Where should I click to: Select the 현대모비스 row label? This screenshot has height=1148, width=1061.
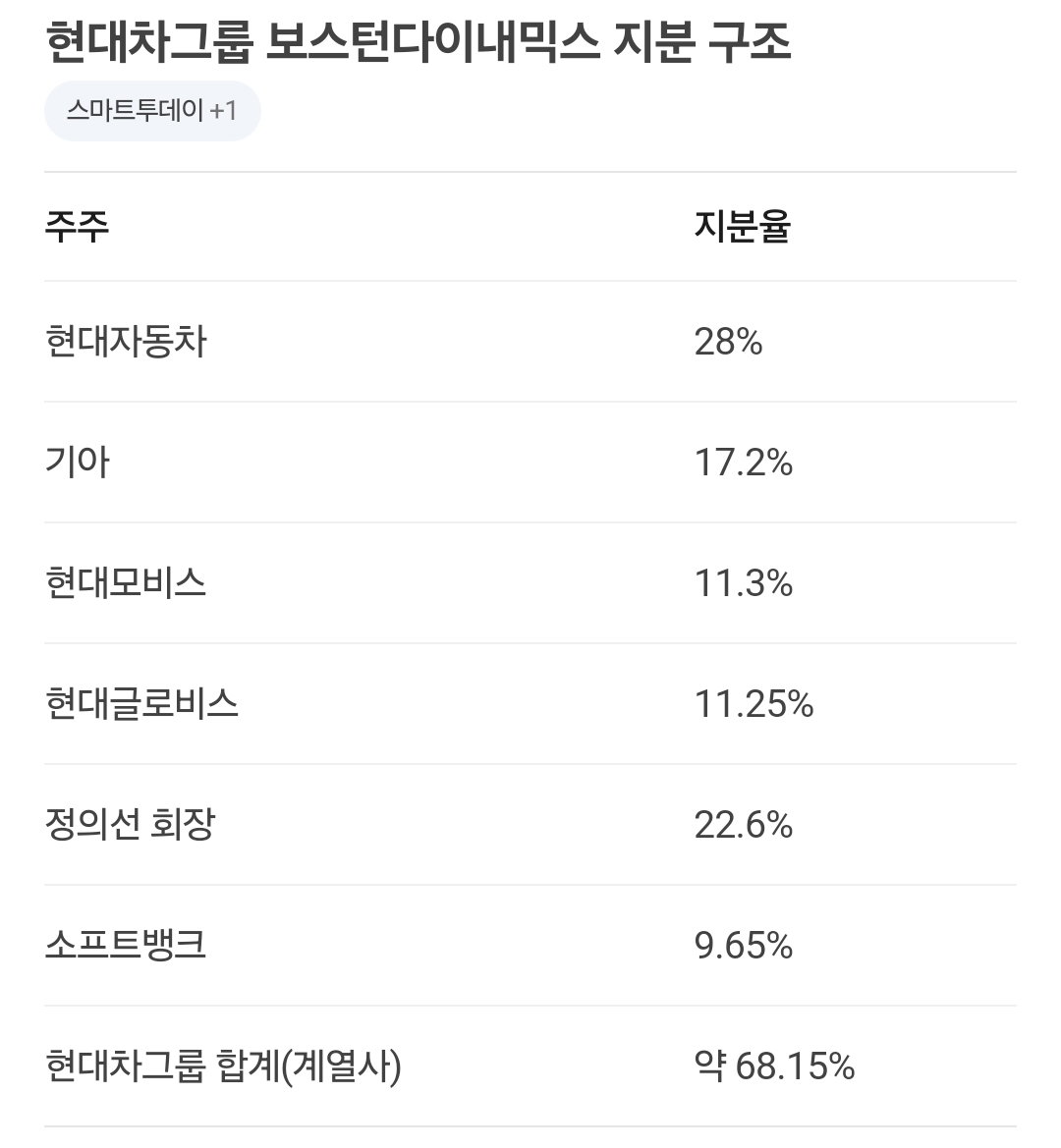point(126,582)
